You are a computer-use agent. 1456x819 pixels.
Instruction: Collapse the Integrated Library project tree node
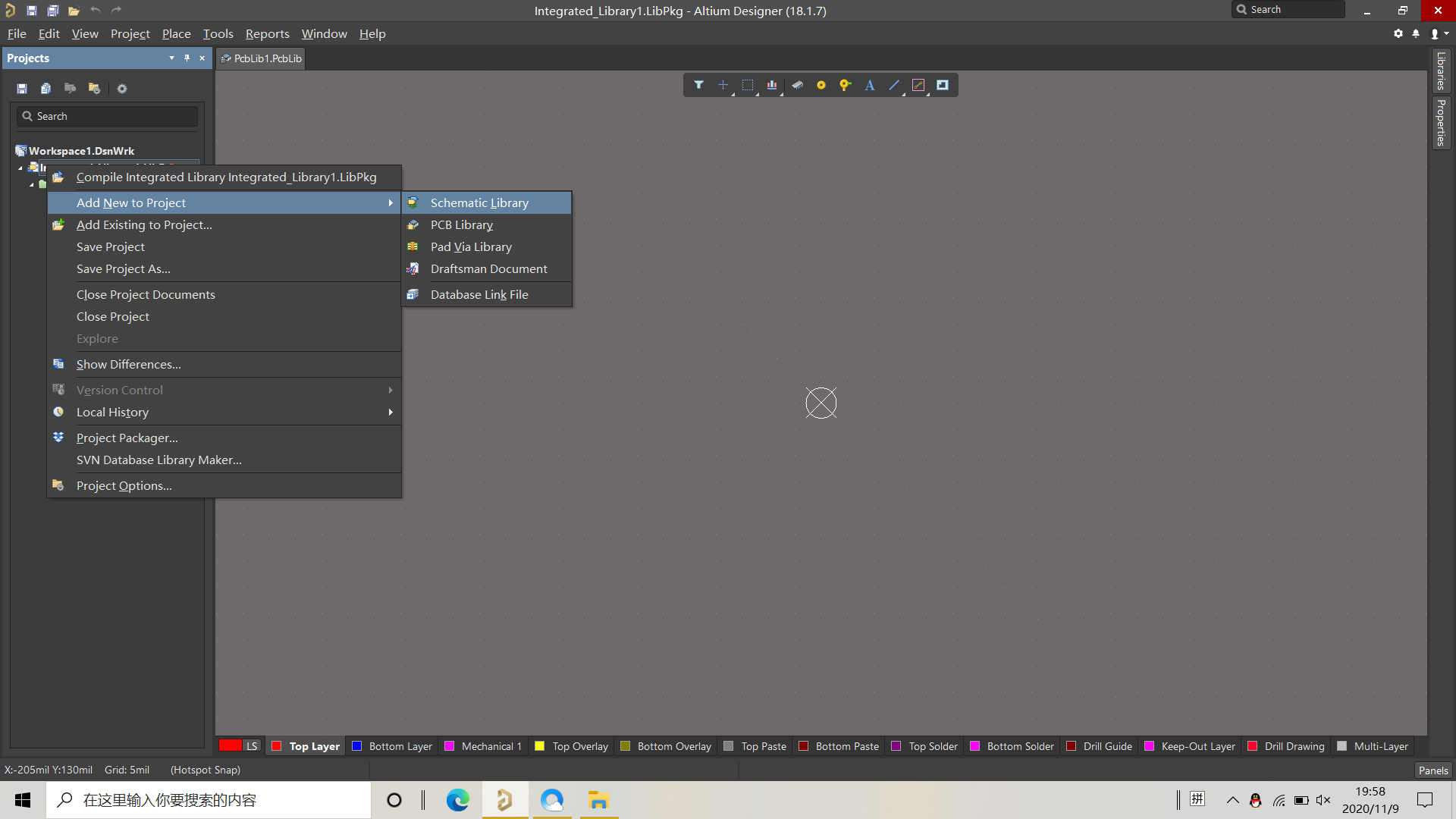tap(20, 168)
